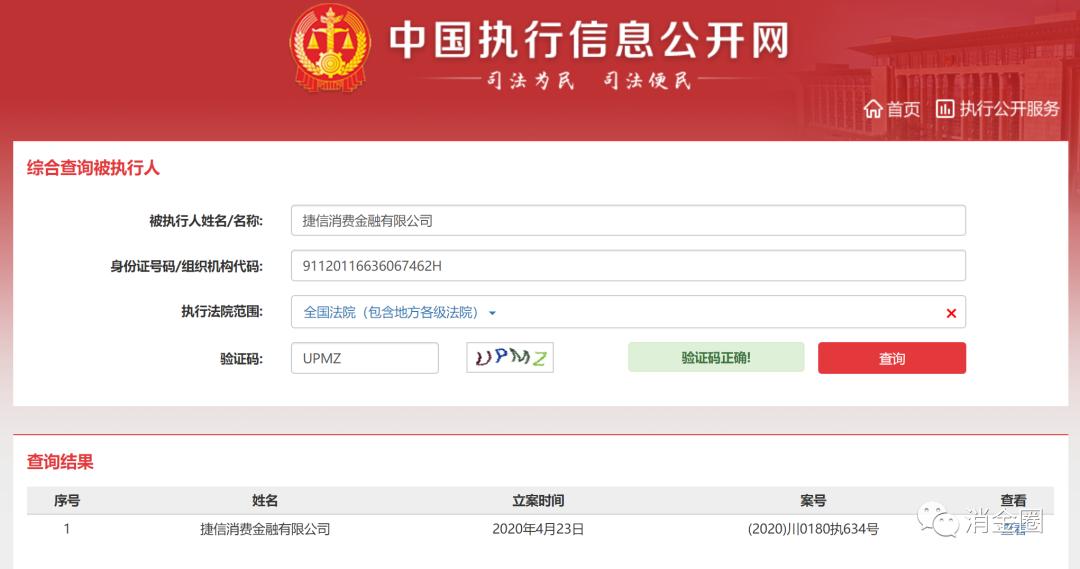The image size is (1080, 569).
Task: Clear court selection with red X
Action: click(x=951, y=313)
